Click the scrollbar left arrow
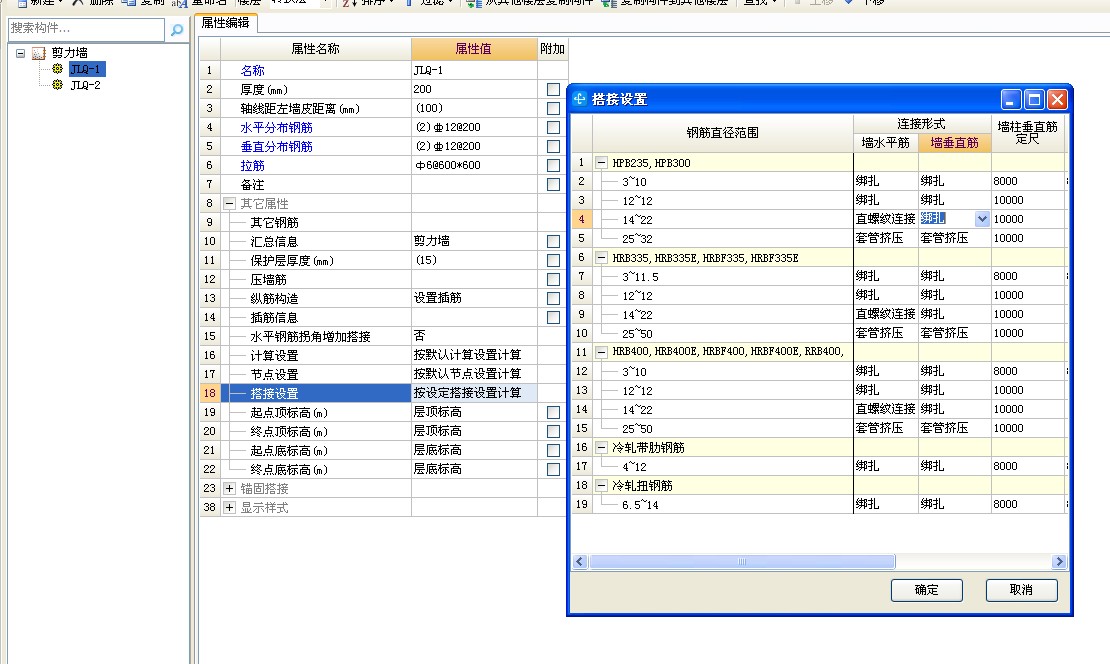 pyautogui.click(x=580, y=562)
